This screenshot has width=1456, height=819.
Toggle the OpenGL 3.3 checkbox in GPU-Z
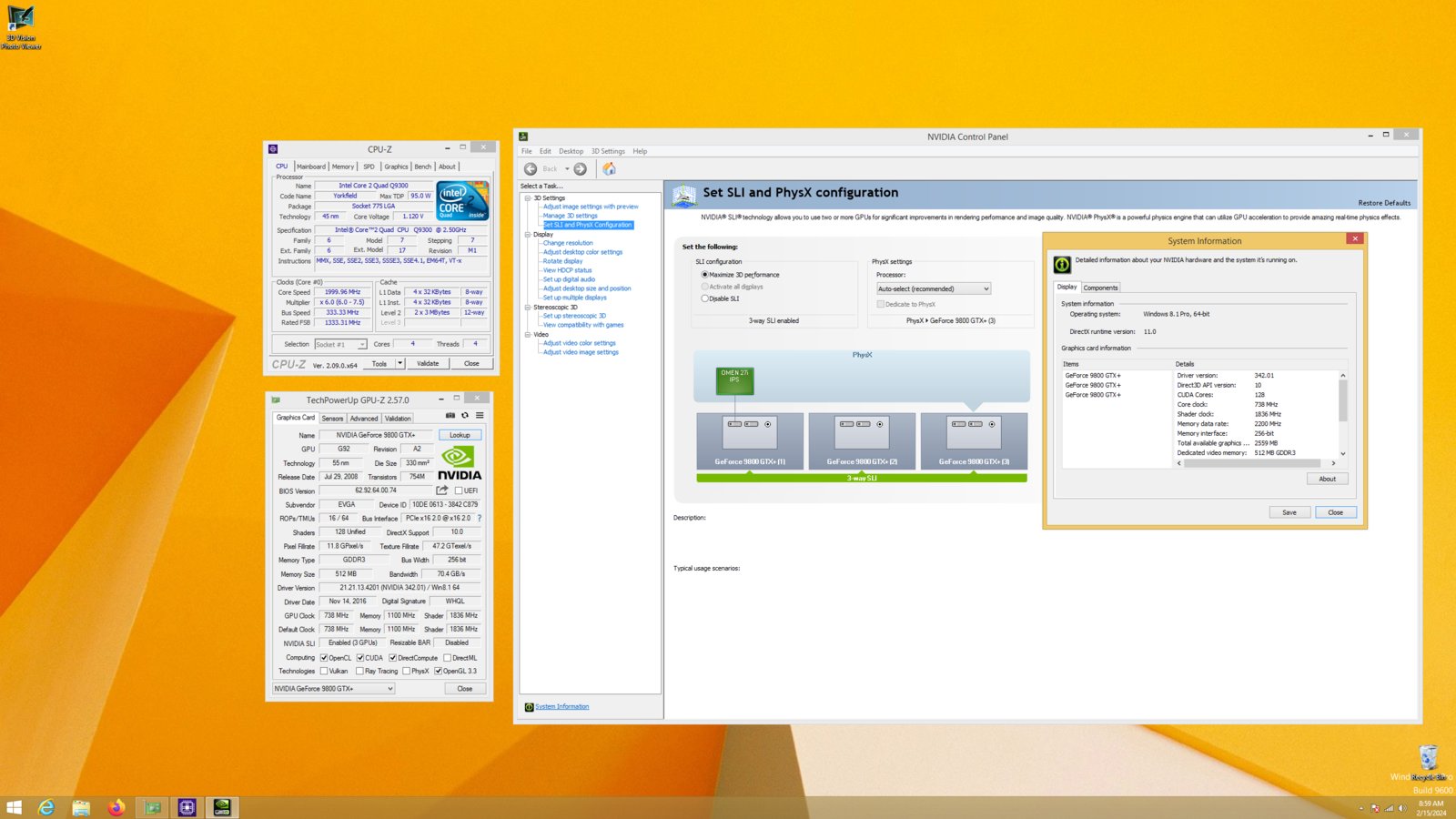coord(438,671)
